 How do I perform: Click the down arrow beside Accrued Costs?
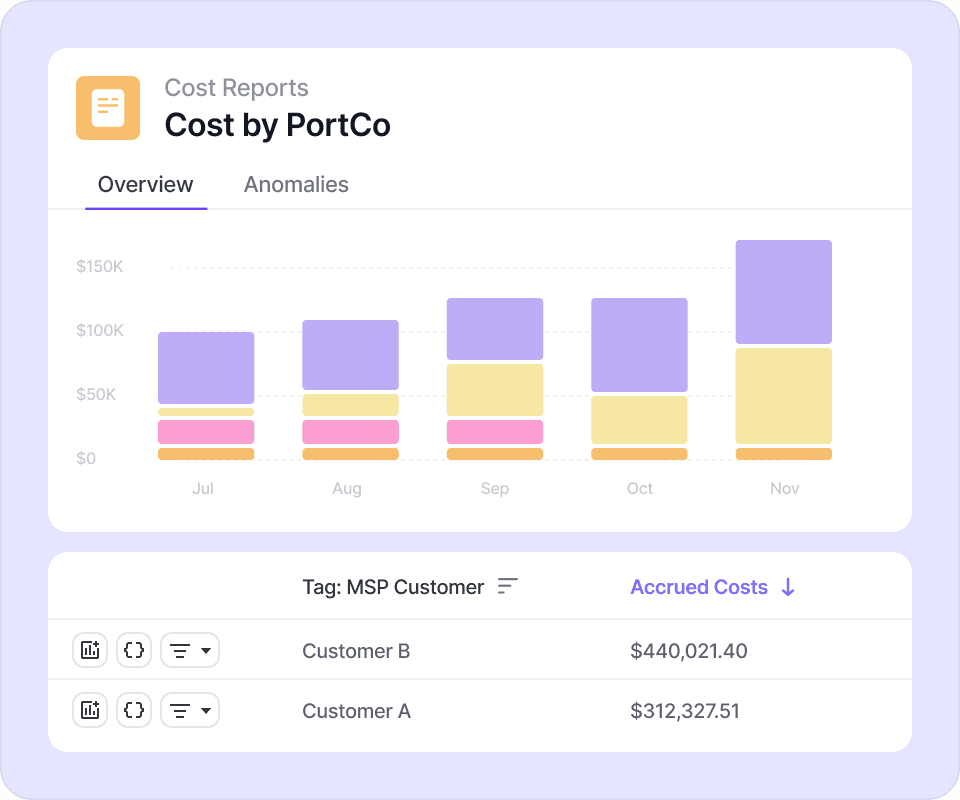788,587
